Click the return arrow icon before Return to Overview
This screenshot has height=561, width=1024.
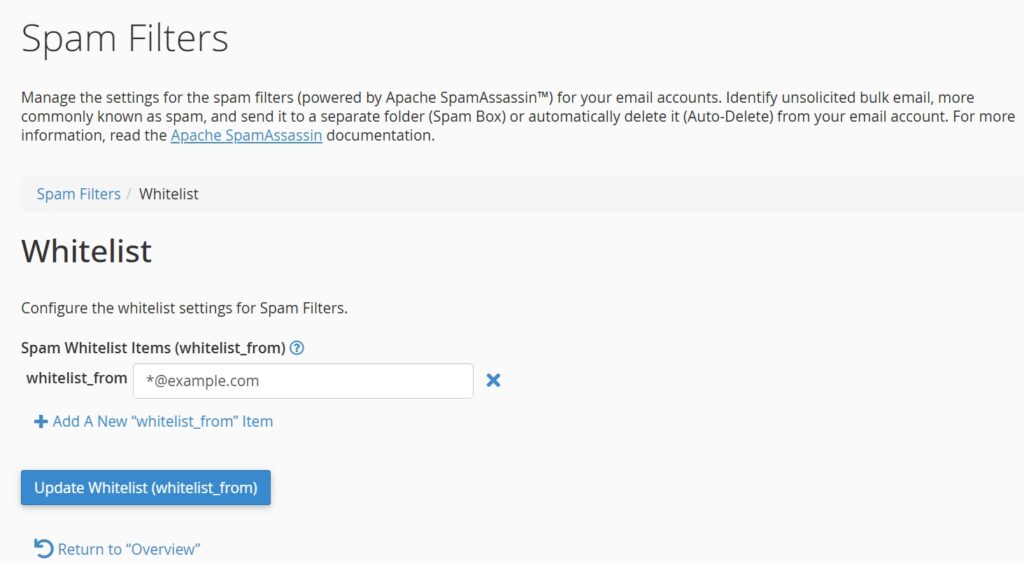pos(44,548)
